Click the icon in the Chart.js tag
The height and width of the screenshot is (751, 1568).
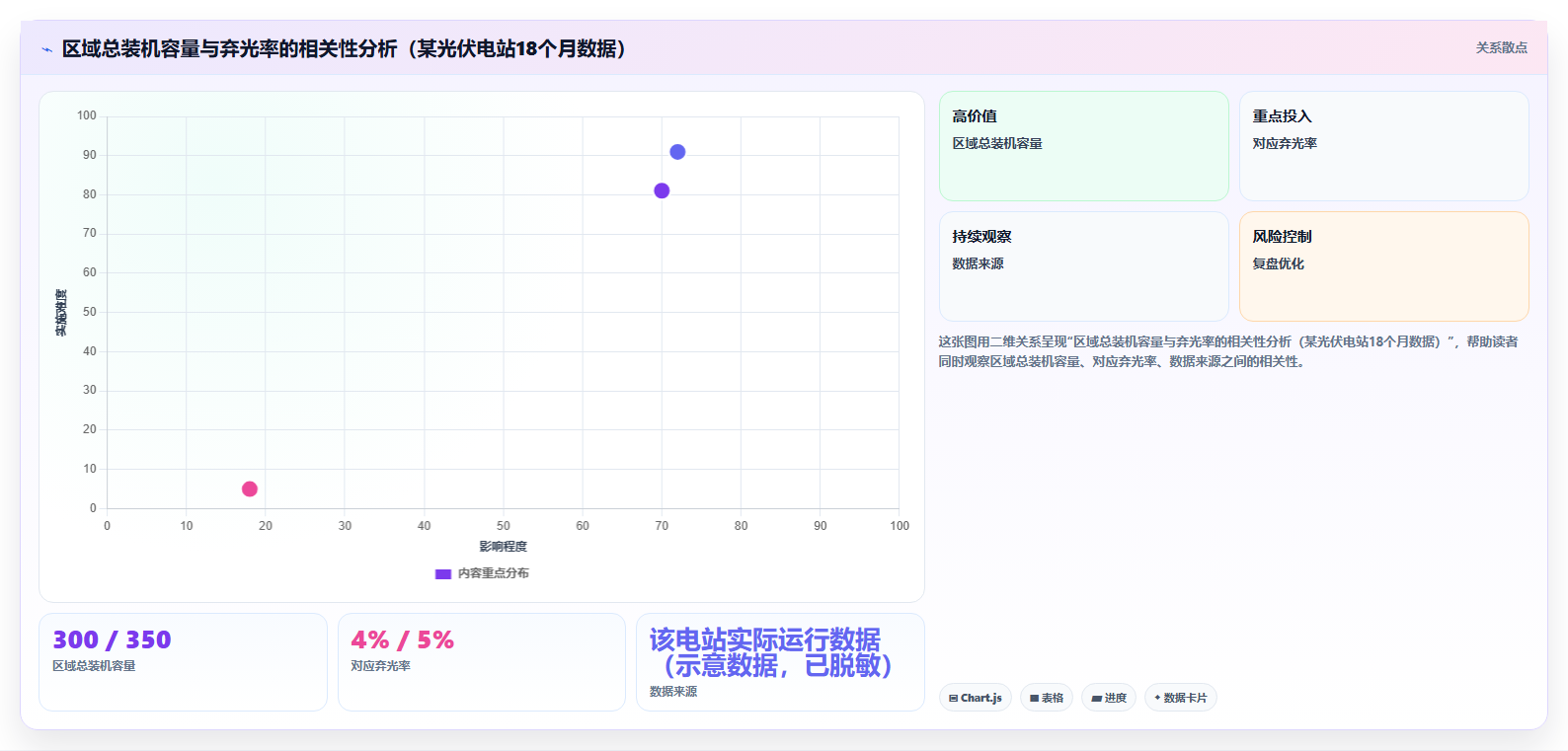point(953,698)
